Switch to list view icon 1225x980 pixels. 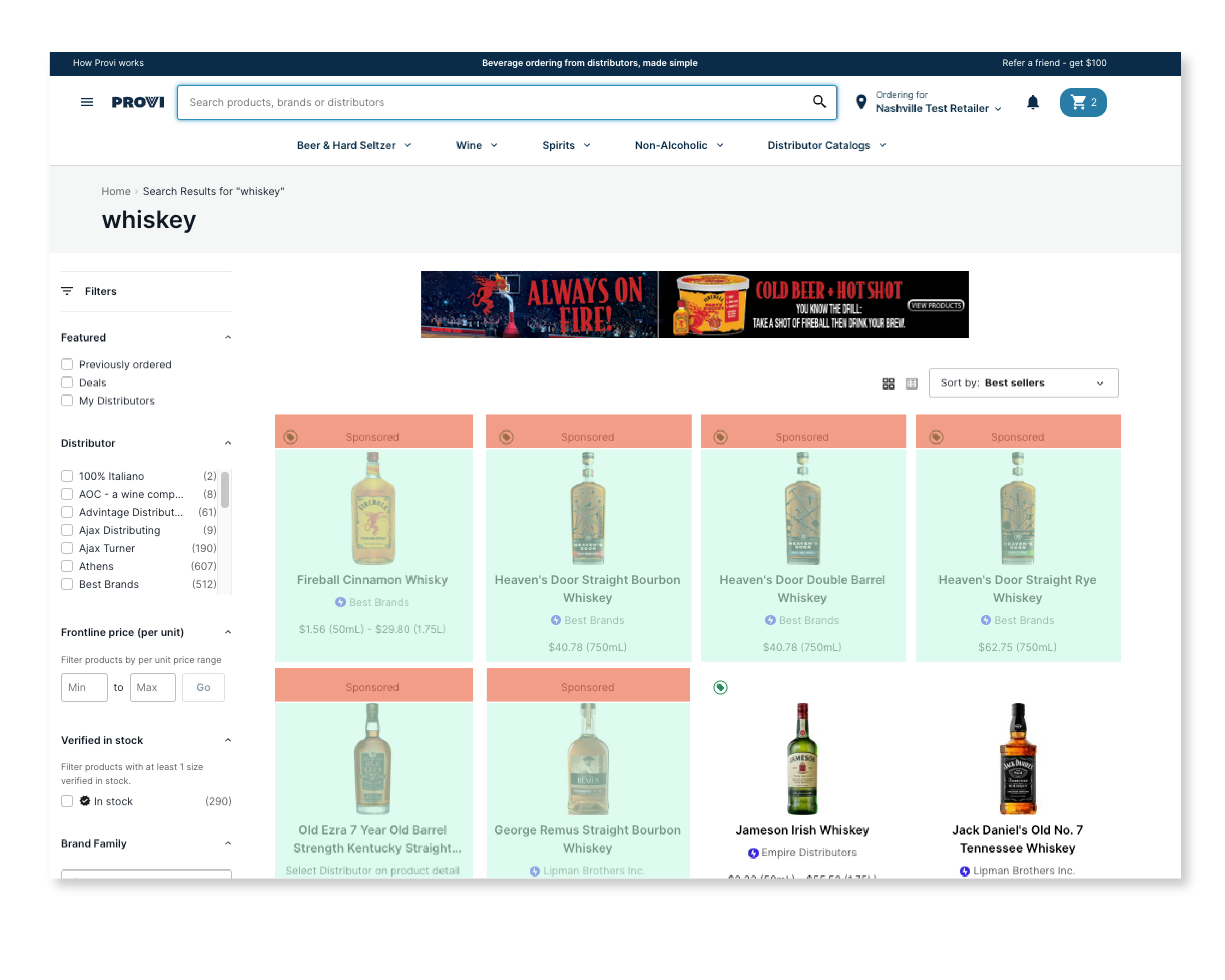pyautogui.click(x=911, y=384)
